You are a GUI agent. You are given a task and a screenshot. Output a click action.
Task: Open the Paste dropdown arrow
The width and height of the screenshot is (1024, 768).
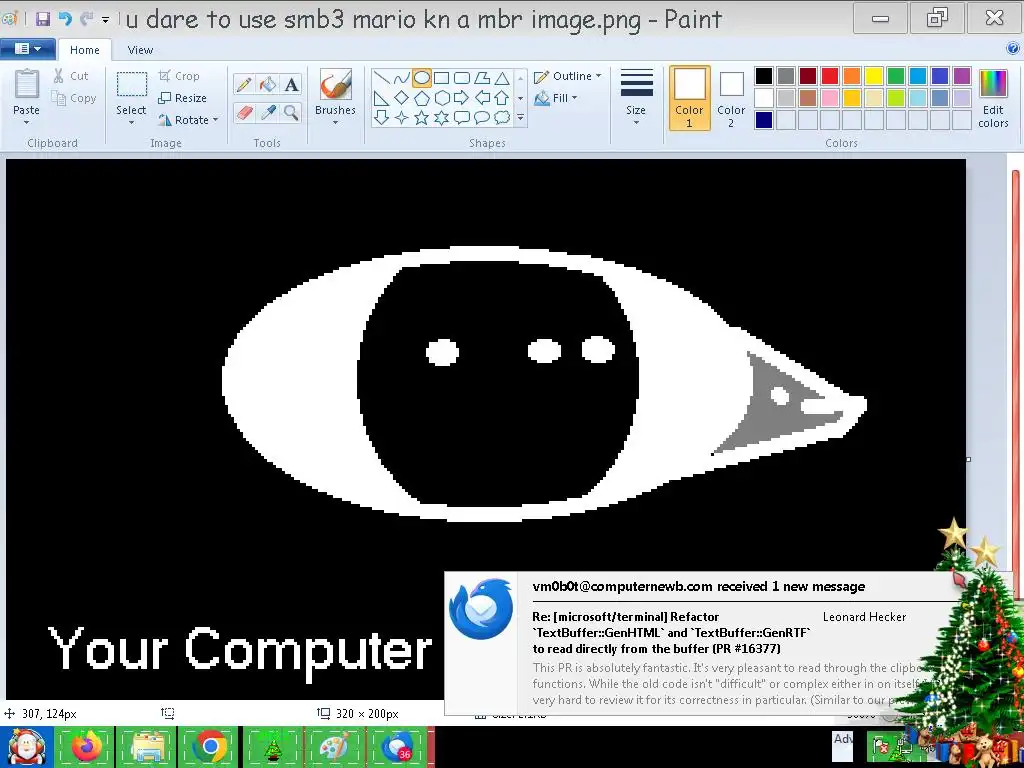(27, 122)
